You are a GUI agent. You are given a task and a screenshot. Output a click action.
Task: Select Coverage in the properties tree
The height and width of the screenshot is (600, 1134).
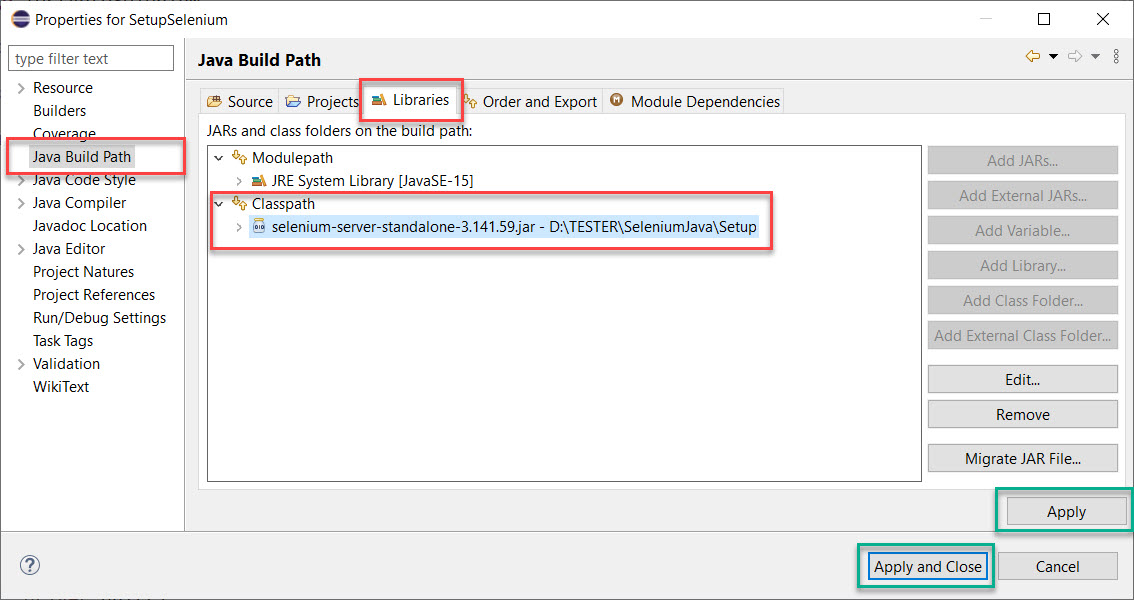64,134
